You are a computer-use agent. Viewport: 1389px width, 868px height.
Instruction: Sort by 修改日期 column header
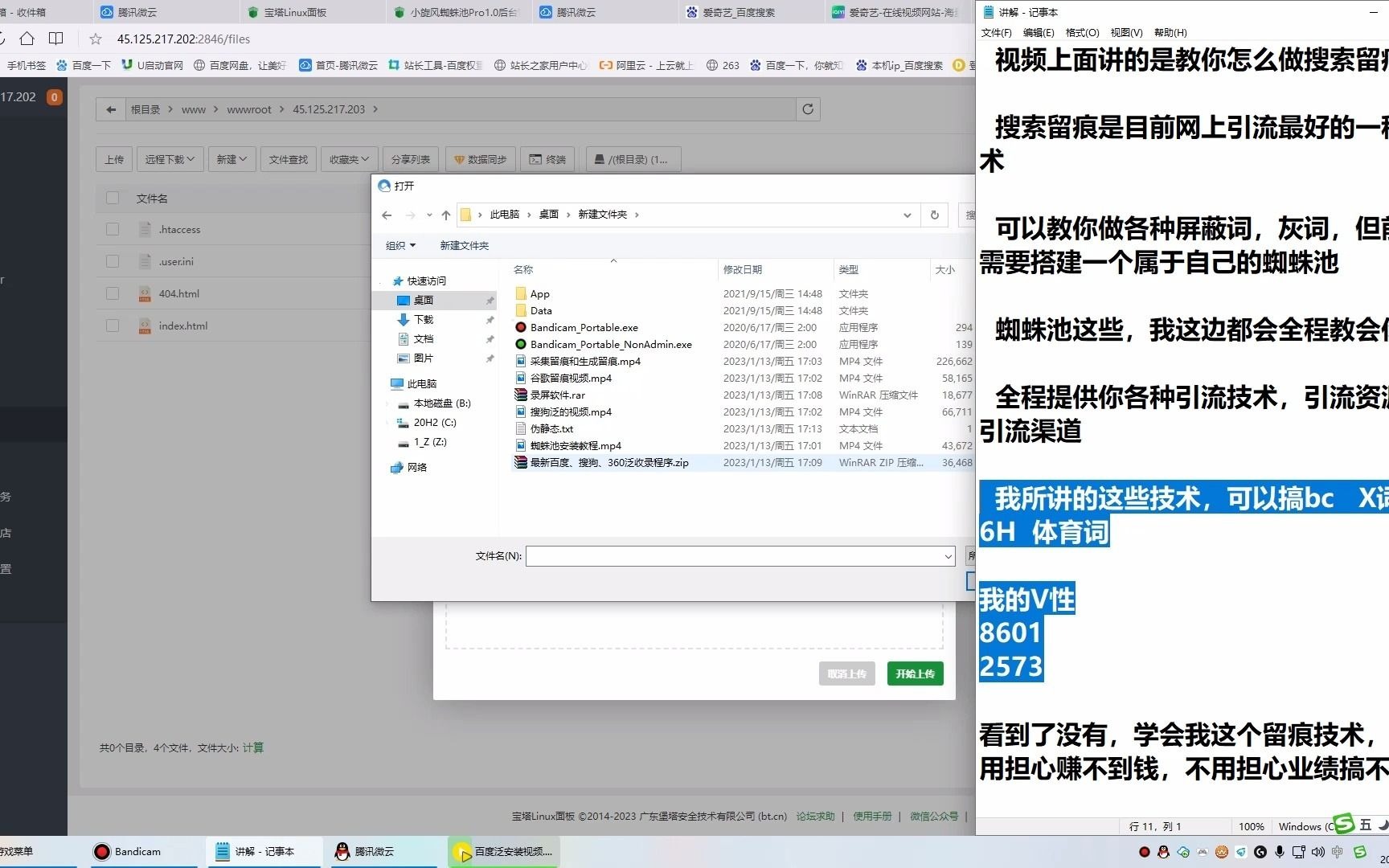[x=774, y=270]
